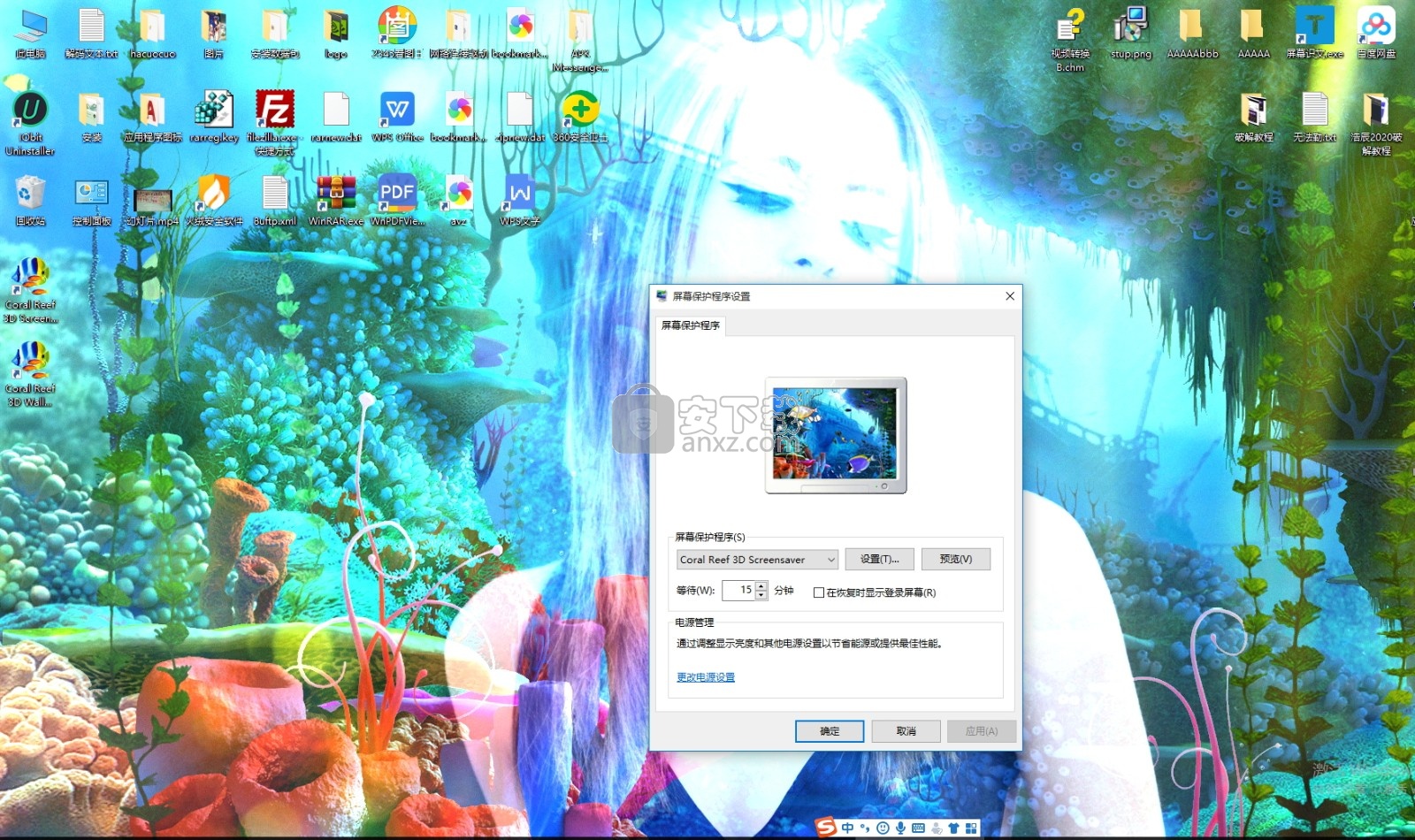Select the 应用程序图标 folder
Screen dimensions: 1415x840
pos(152,117)
